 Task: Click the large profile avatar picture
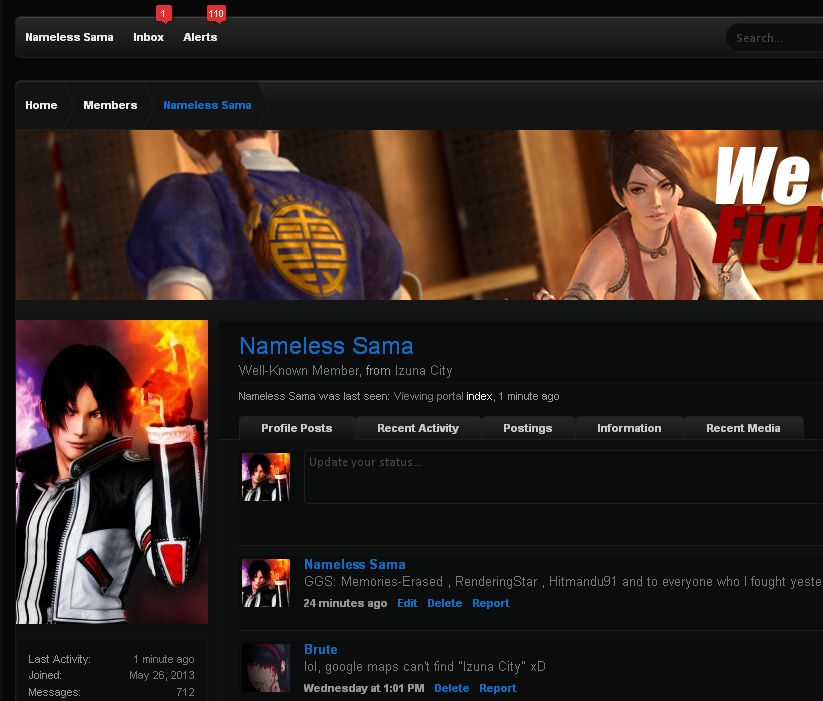point(112,472)
